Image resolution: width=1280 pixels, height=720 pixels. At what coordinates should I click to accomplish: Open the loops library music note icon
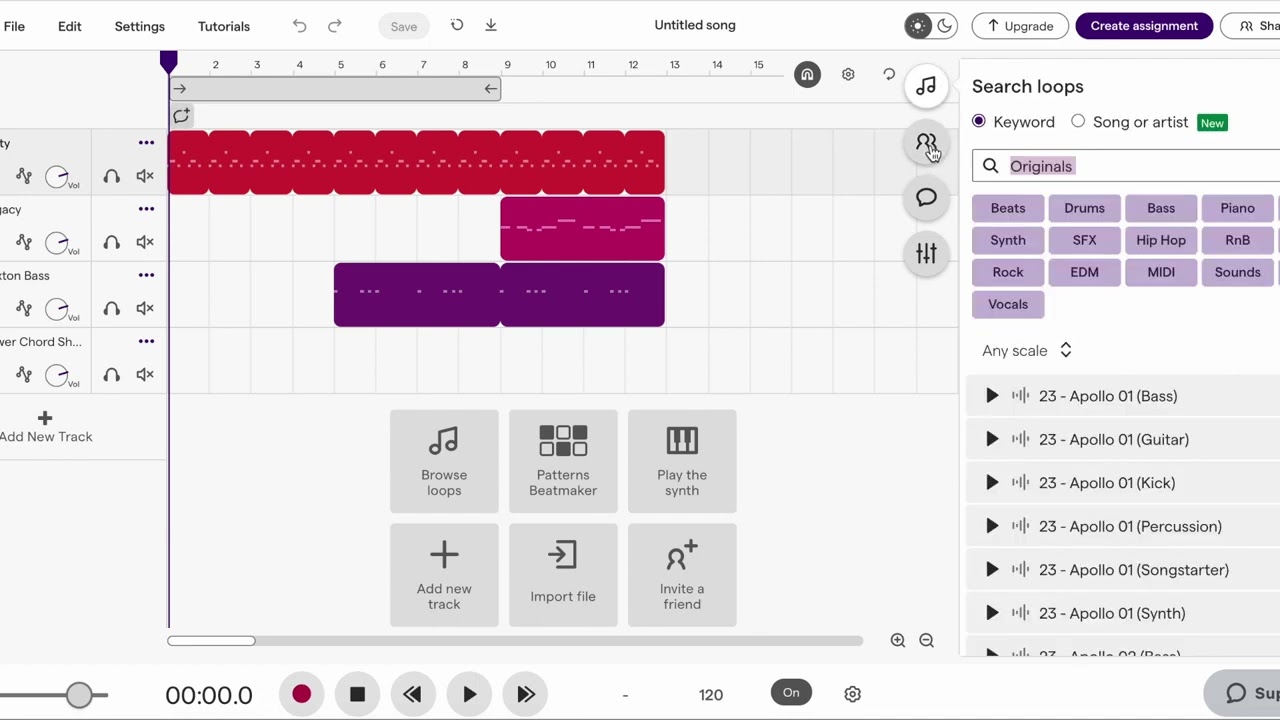pos(926,86)
